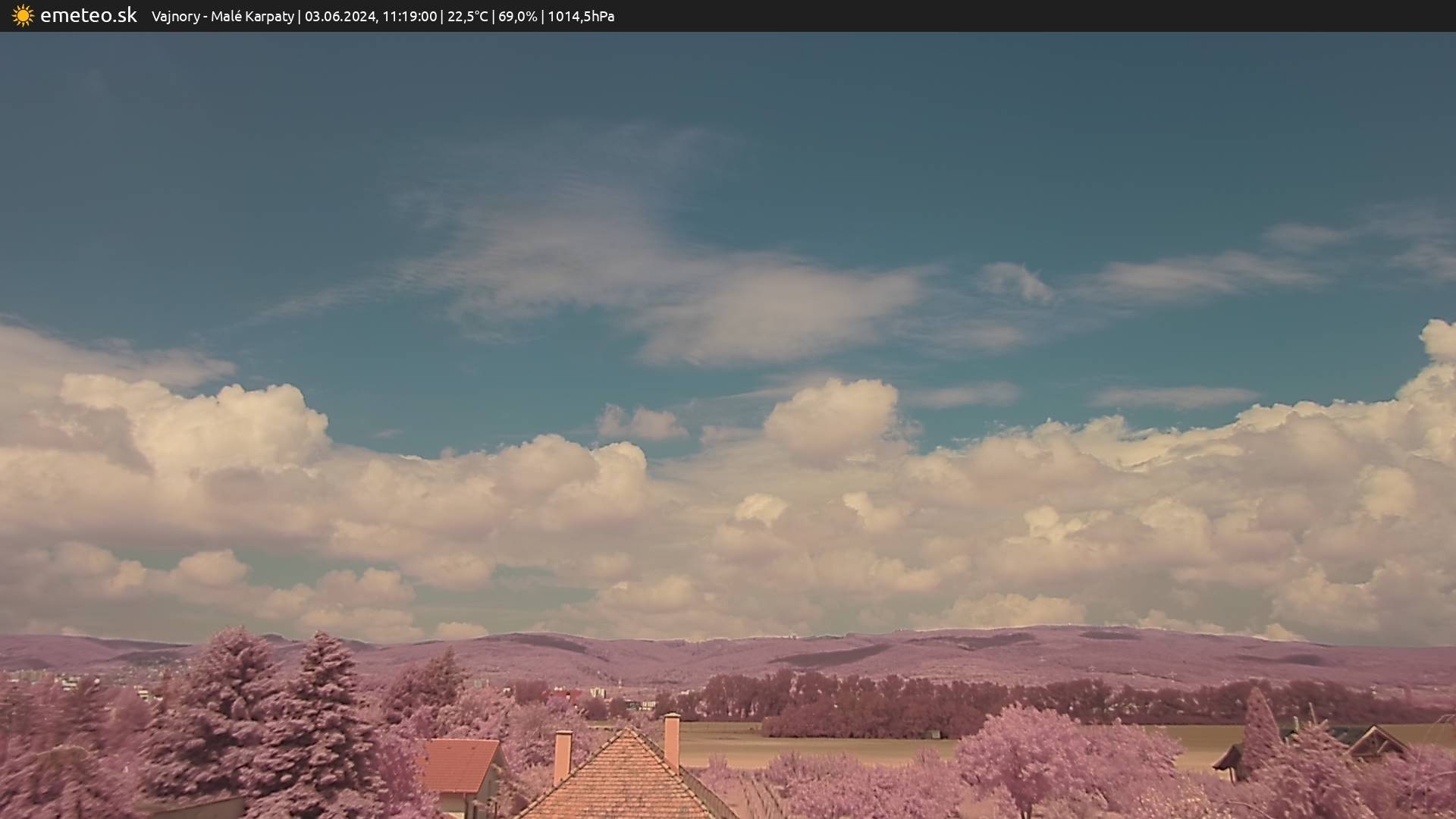Click the peak of the central tiled roof
Viewport: 1456px width, 819px height.
pos(628,733)
